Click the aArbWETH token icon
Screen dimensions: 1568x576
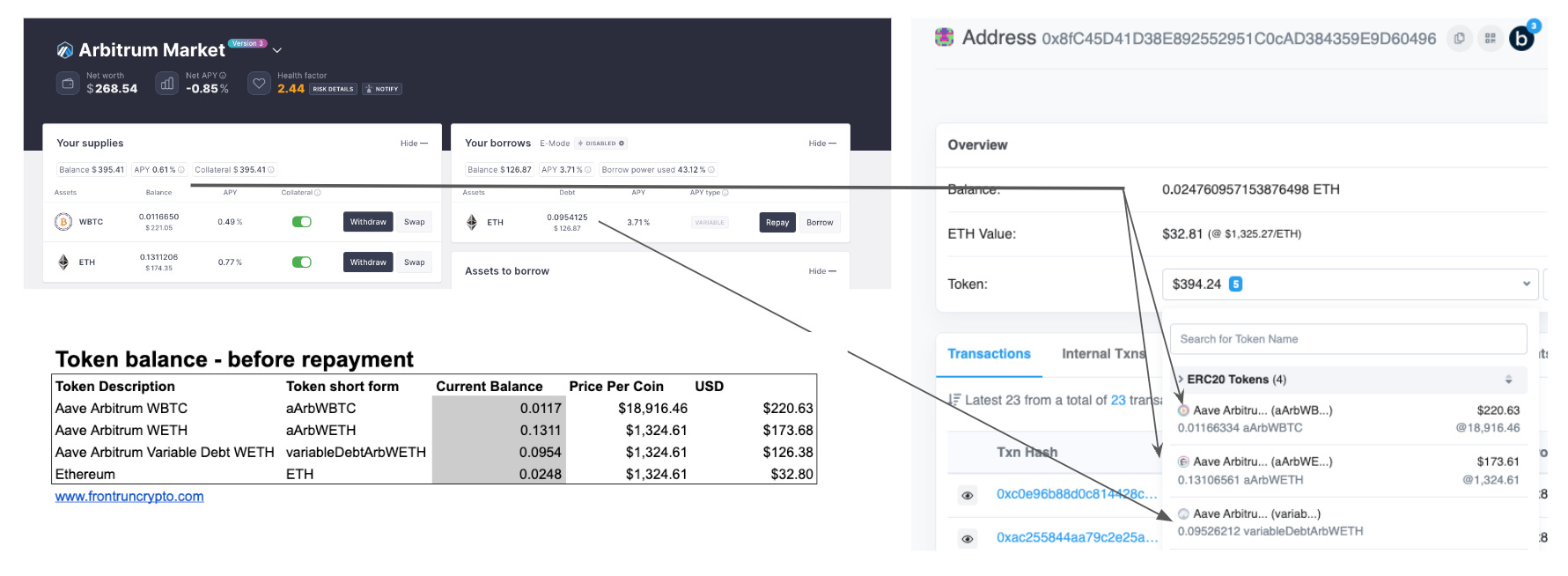point(1183,462)
